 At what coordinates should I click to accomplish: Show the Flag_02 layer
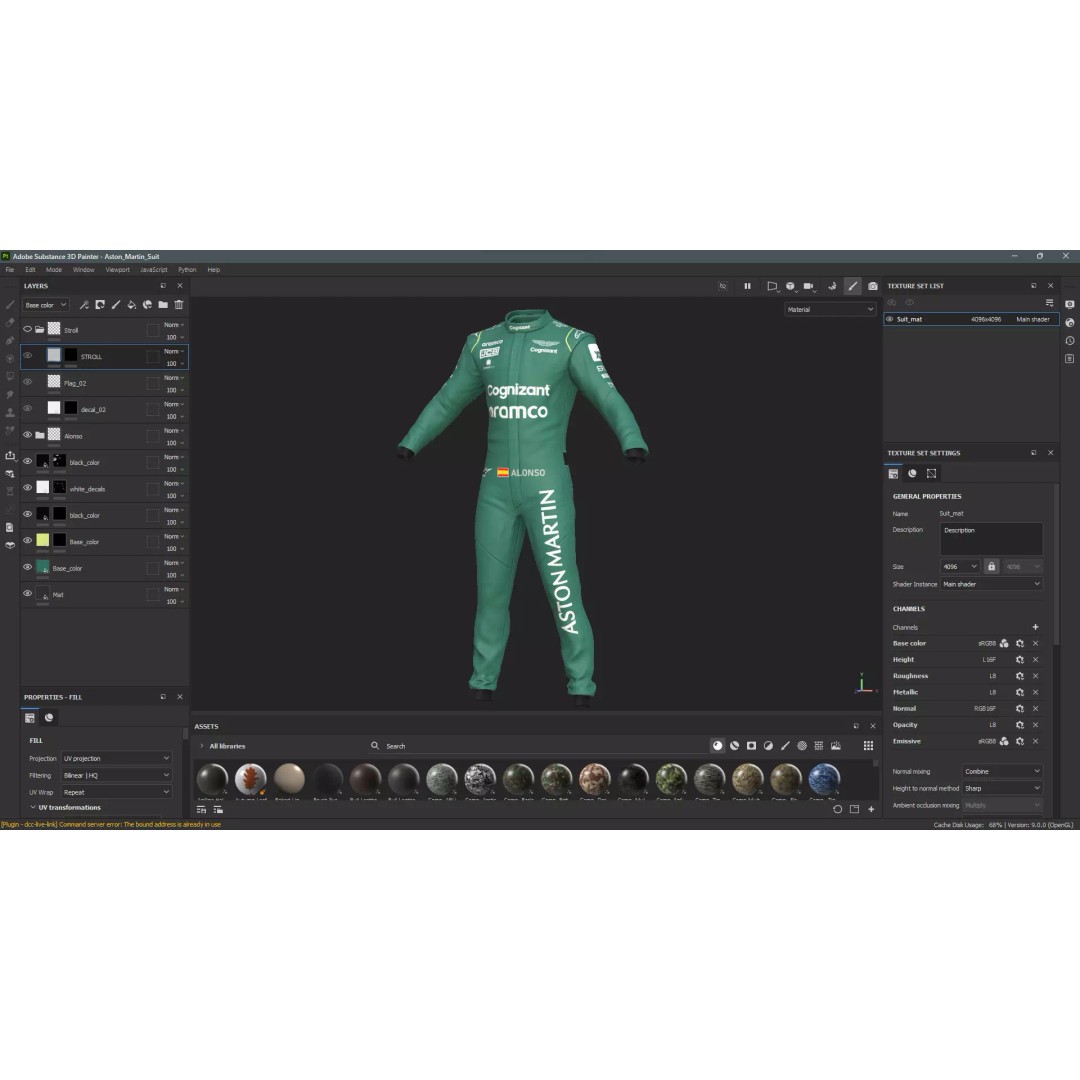[x=28, y=383]
